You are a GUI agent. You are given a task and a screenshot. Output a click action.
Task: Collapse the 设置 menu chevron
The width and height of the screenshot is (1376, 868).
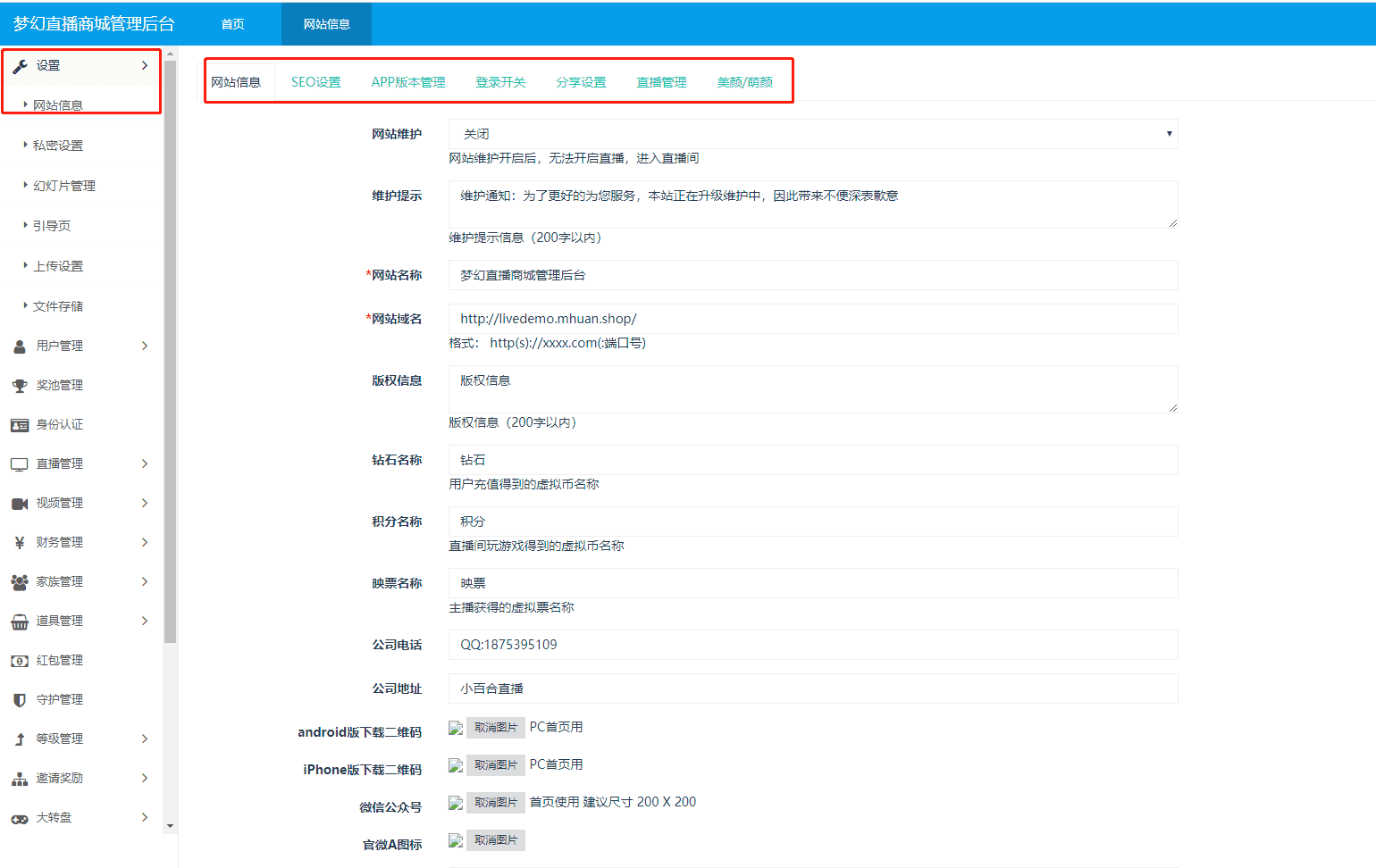(145, 66)
